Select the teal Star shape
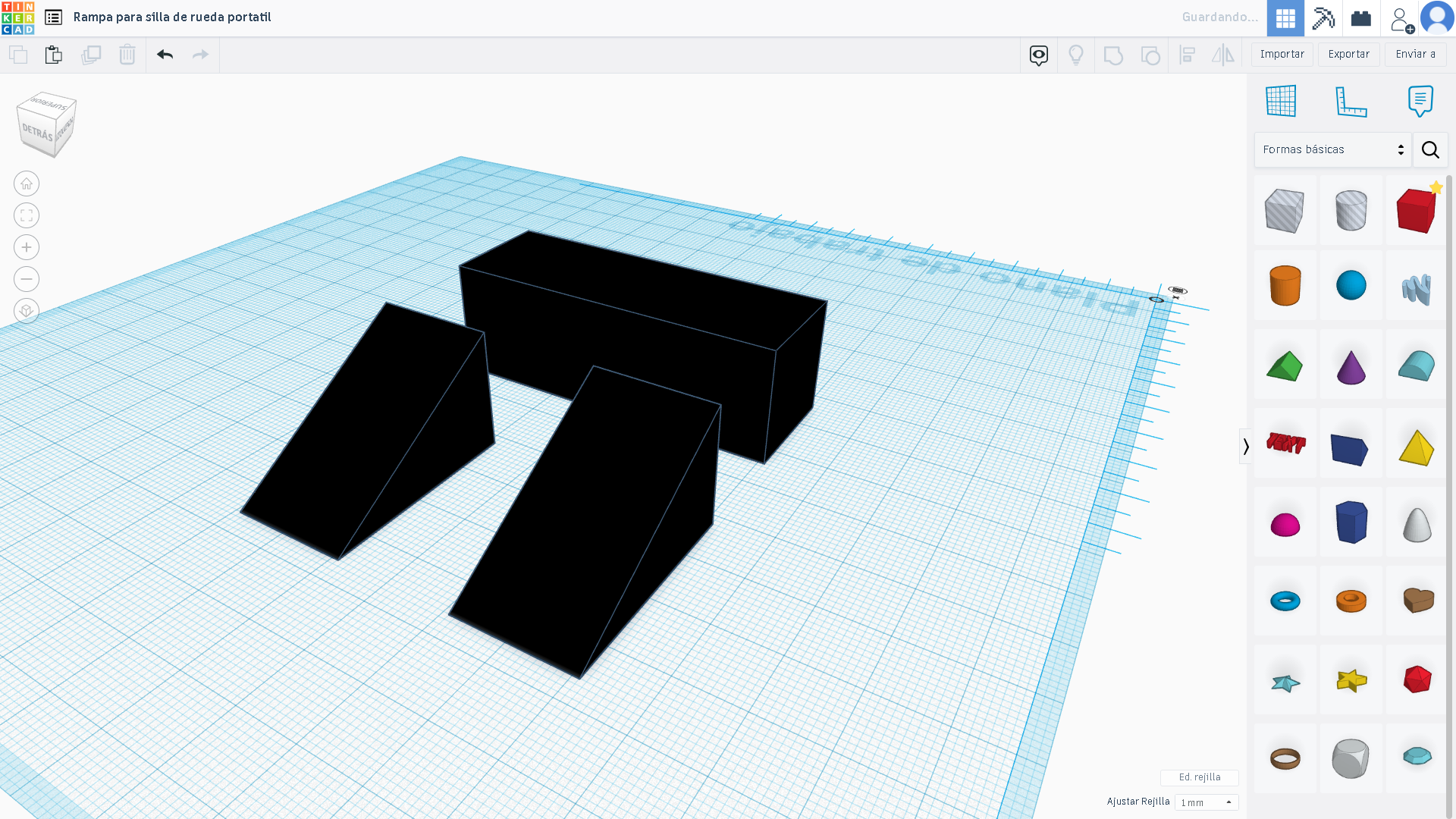Image resolution: width=1456 pixels, height=819 pixels. tap(1285, 682)
